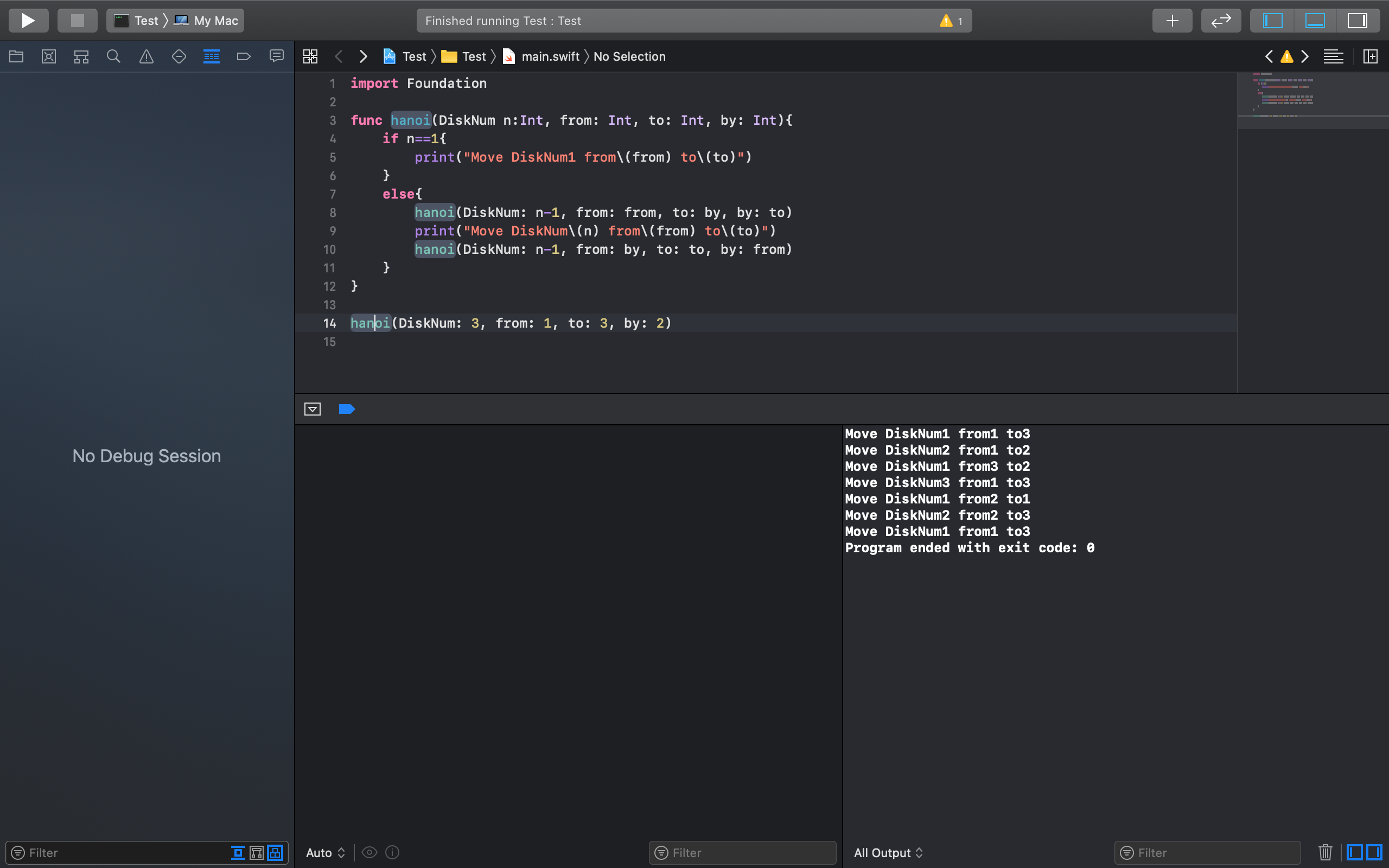
Task: Click the Run play button
Action: click(28, 21)
